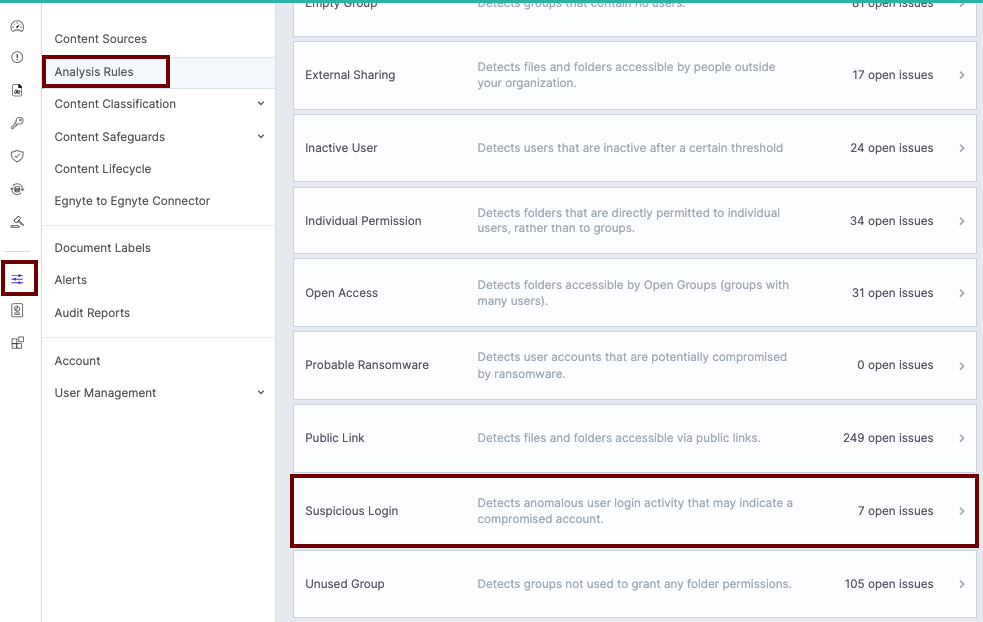Open Inactive User rule
This screenshot has width=983, height=622.
pos(634,148)
